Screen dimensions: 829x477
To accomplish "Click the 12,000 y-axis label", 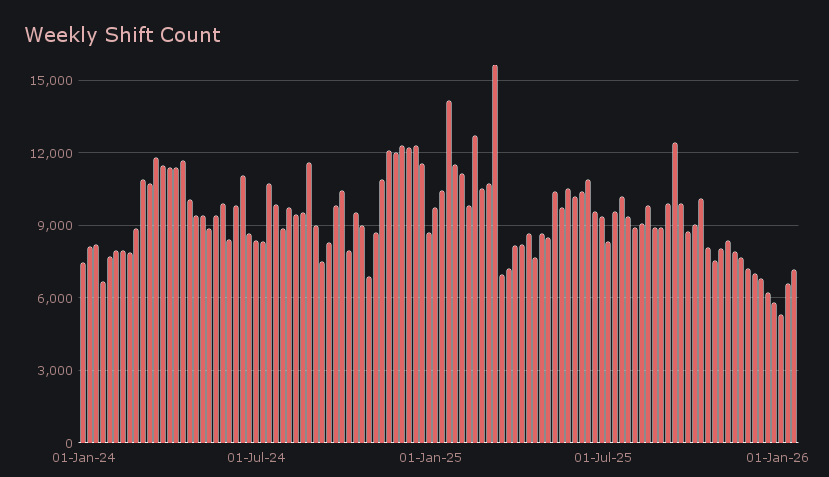I will 50,153.
